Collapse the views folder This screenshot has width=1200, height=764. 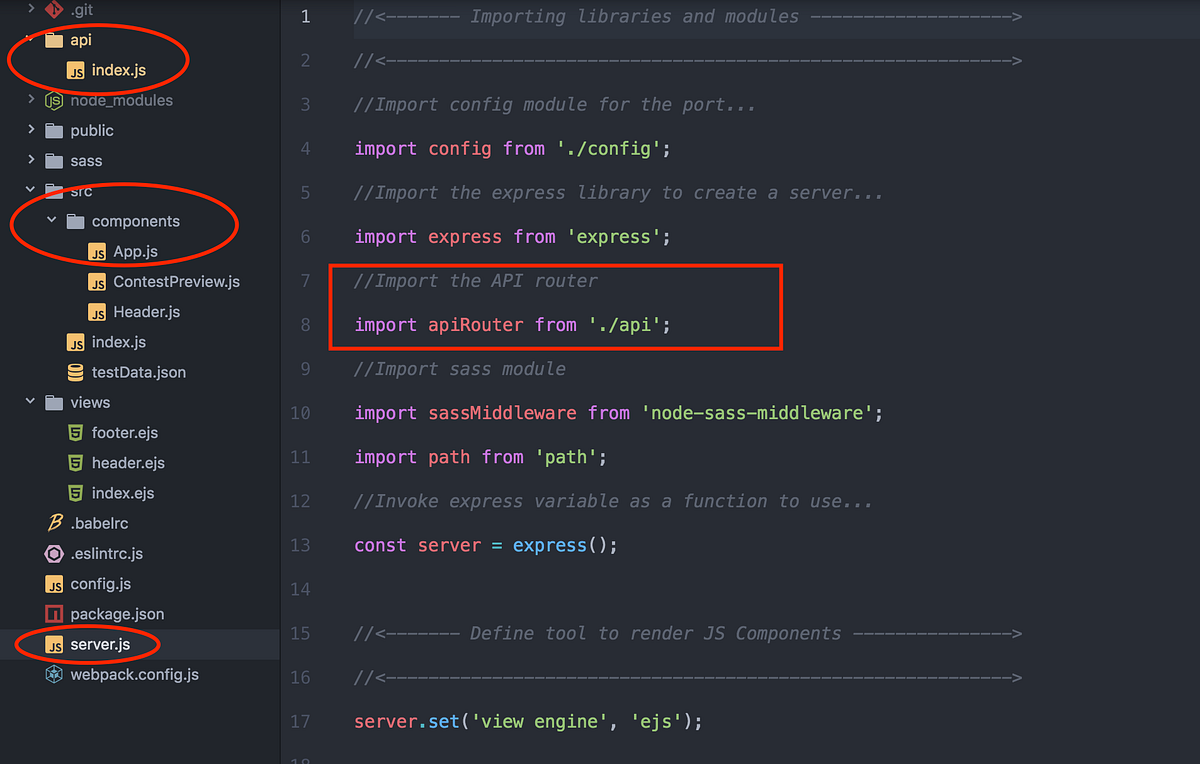[x=30, y=402]
